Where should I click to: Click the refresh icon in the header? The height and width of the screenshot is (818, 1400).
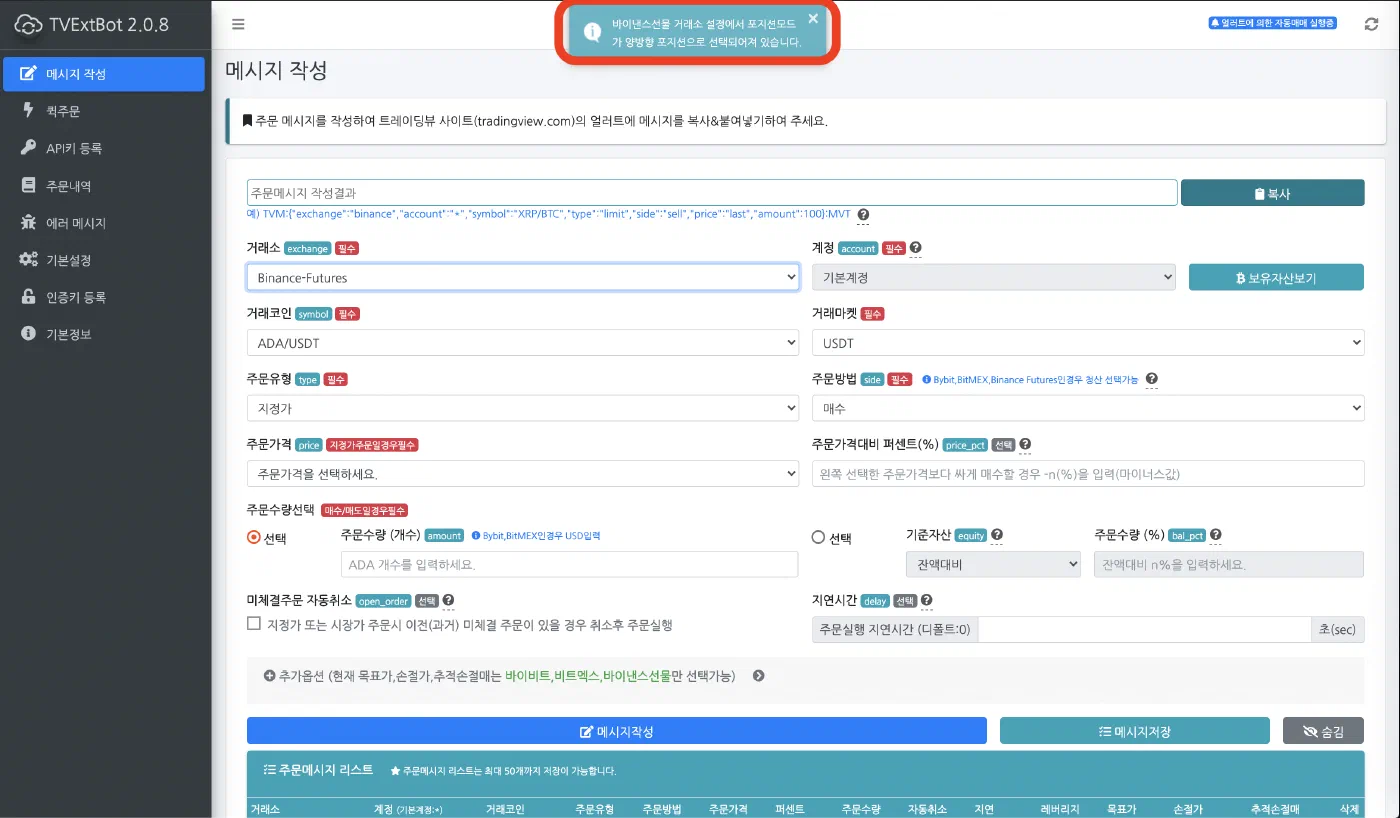click(1371, 24)
